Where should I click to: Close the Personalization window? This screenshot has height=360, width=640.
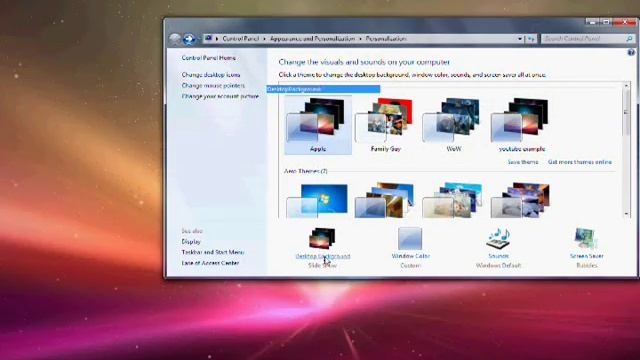pos(624,22)
